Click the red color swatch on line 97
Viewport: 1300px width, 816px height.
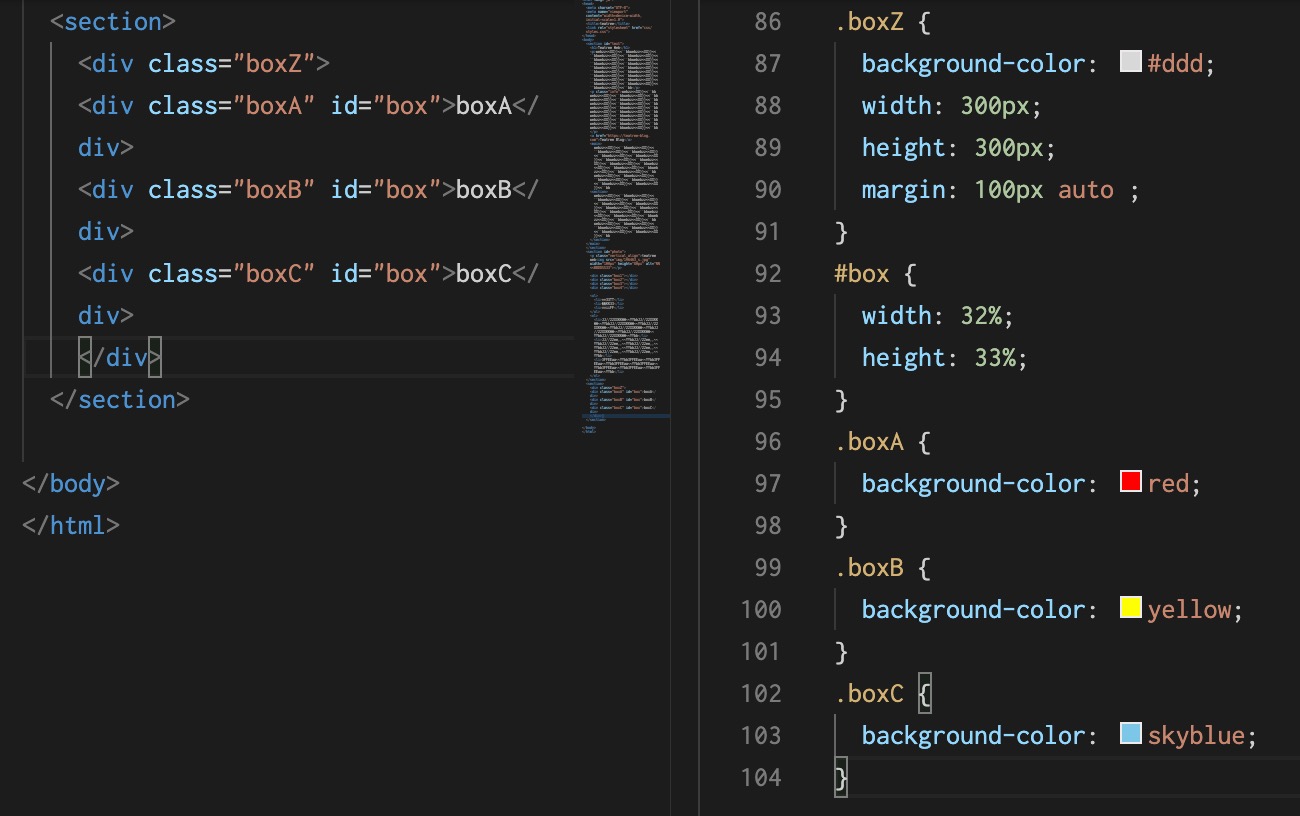(x=1129, y=481)
